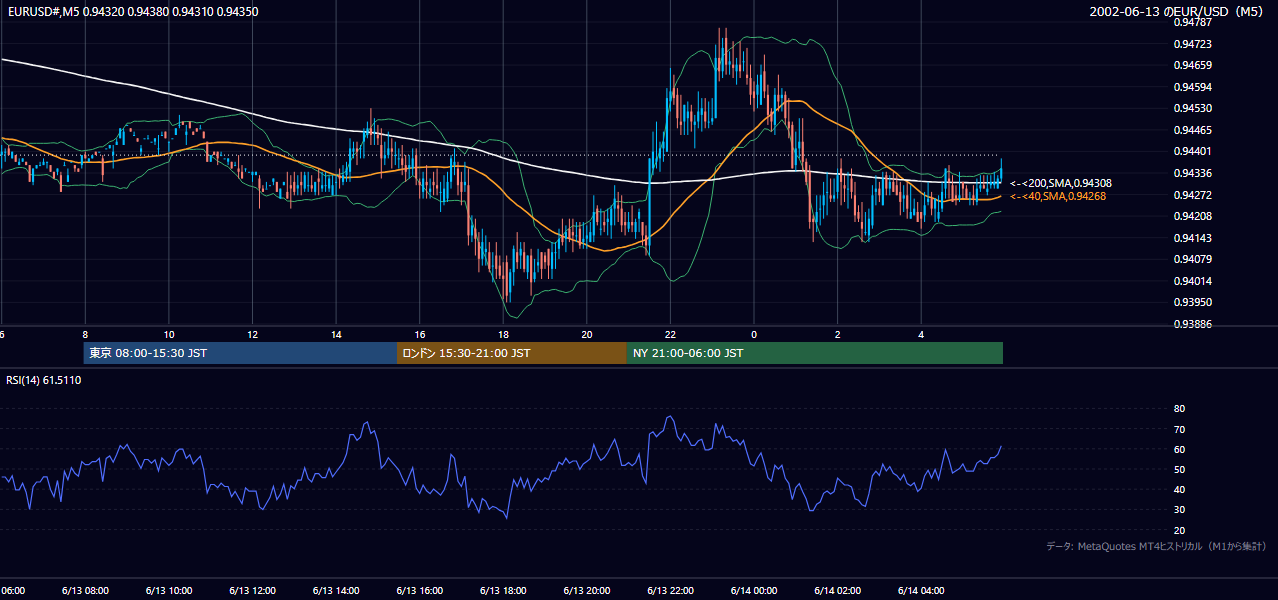The height and width of the screenshot is (600, 1278).
Task: Click hour tick 0 under the candlestick chart
Action: point(754,335)
